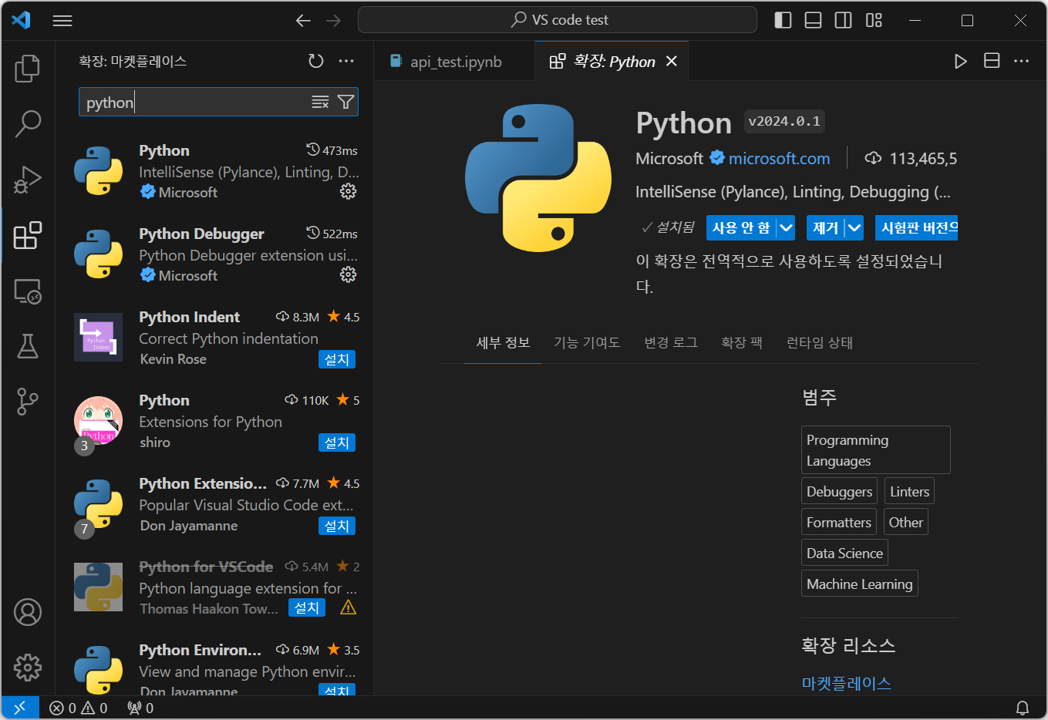Open the microsoft.com publisher link
Screen dimensions: 1048x720
[779, 158]
